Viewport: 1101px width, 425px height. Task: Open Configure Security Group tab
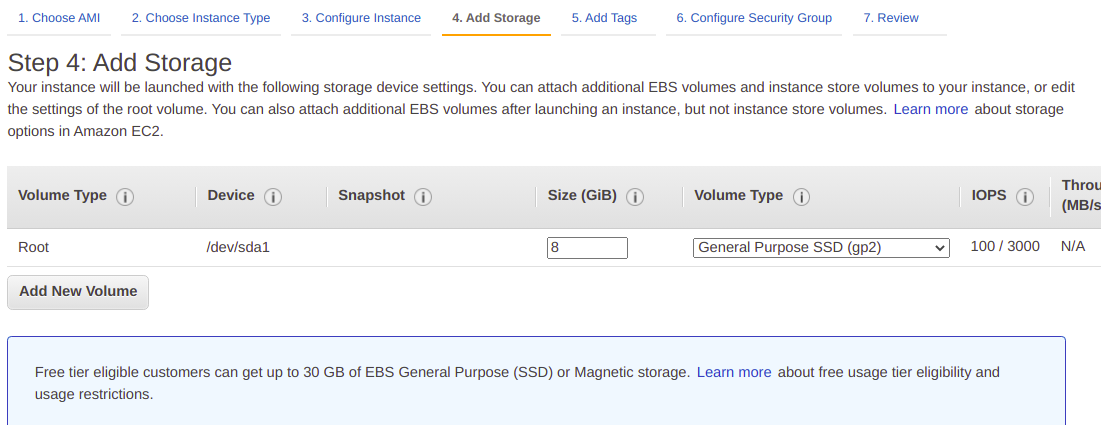754,18
